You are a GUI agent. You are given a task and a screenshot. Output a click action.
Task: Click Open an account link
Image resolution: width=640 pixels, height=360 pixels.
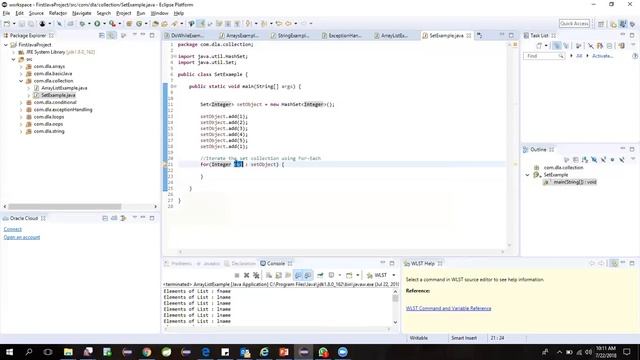coord(22,237)
